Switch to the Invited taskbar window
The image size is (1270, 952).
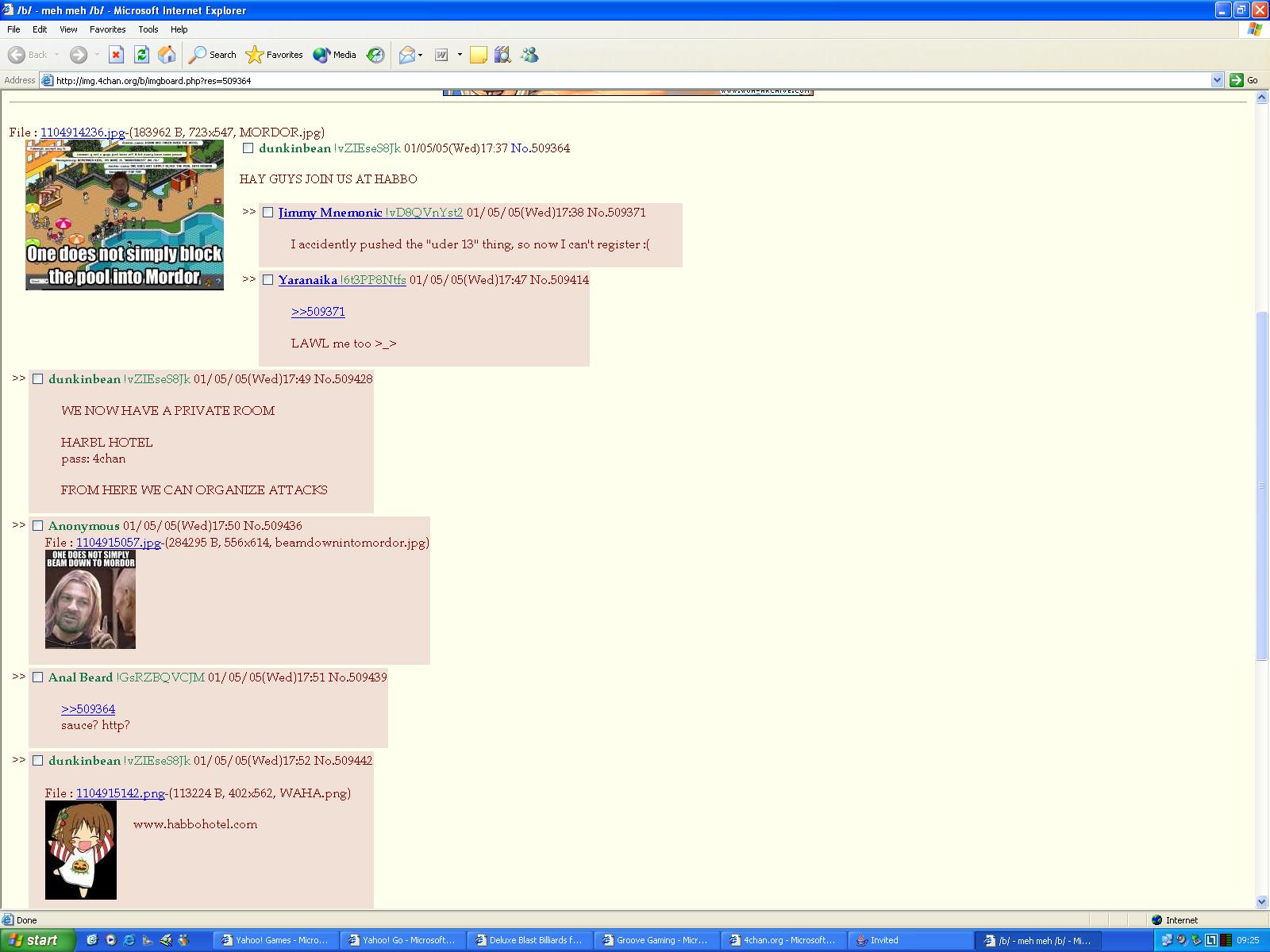point(911,940)
